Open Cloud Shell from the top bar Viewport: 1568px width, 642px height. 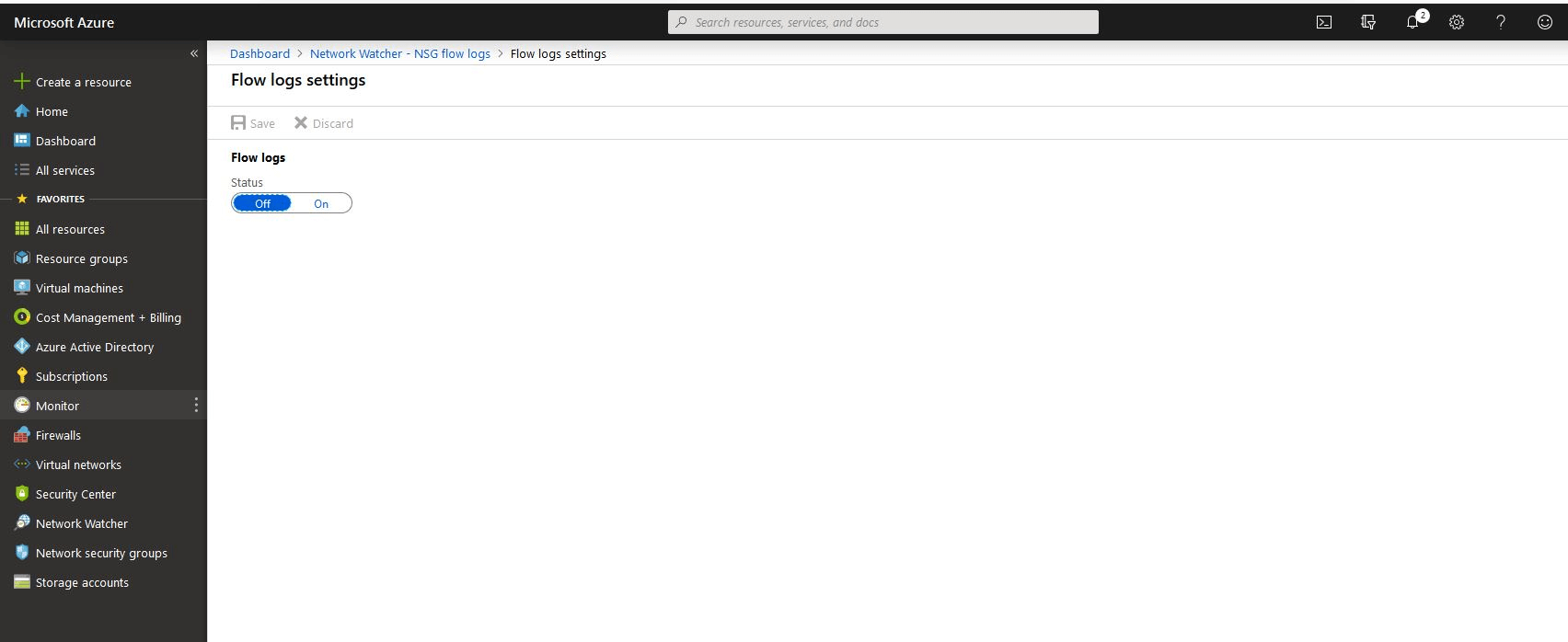[x=1324, y=22]
